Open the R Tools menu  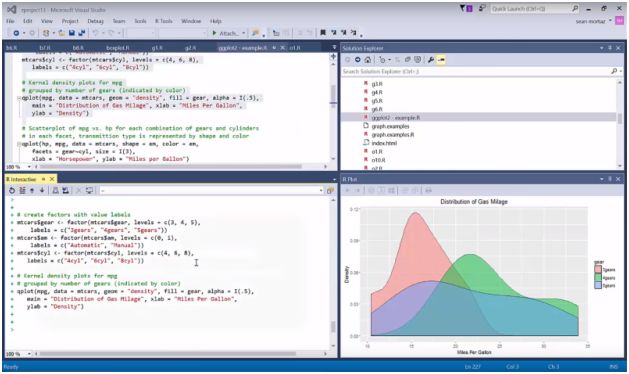[x=164, y=21]
